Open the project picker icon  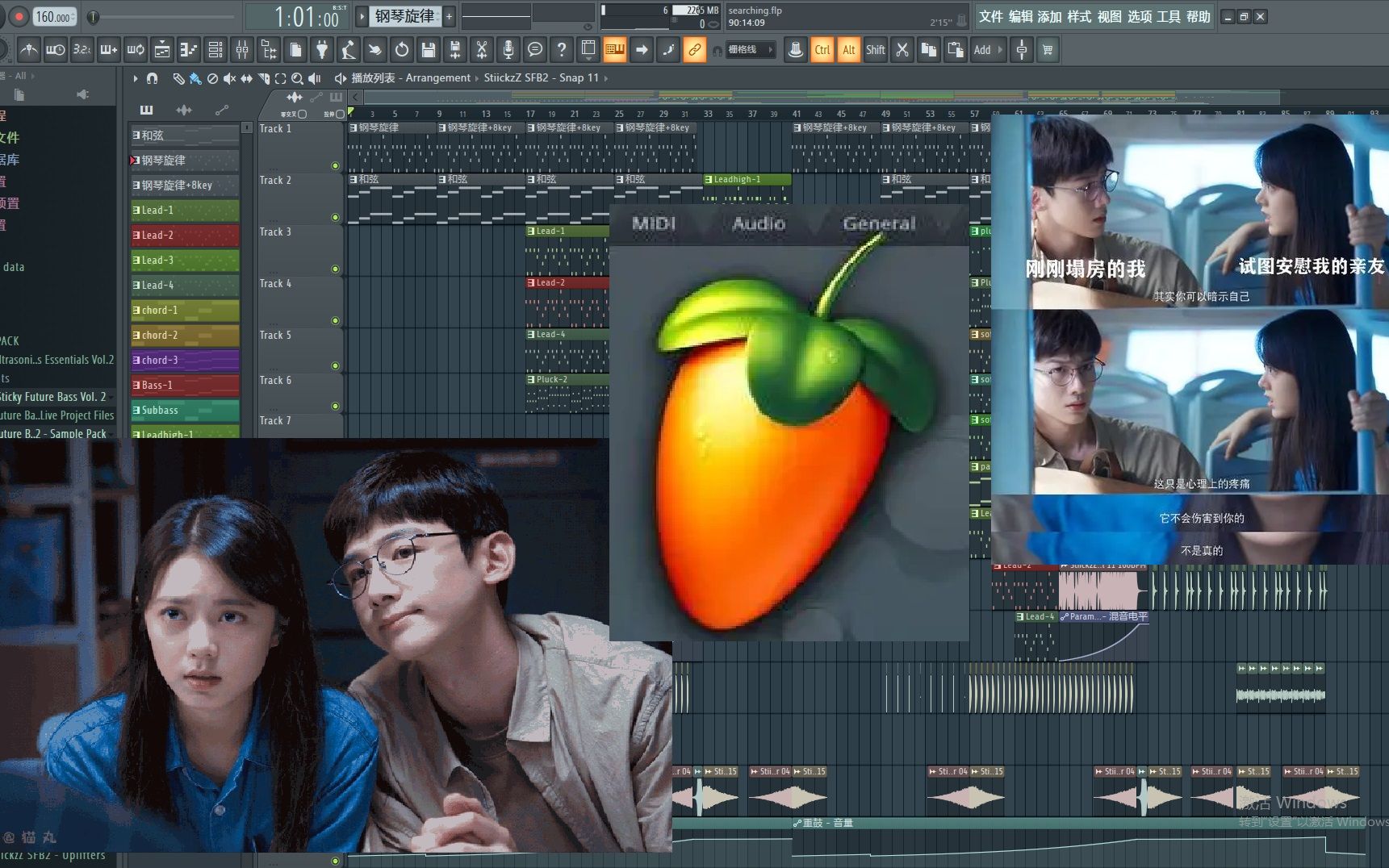pos(295,50)
